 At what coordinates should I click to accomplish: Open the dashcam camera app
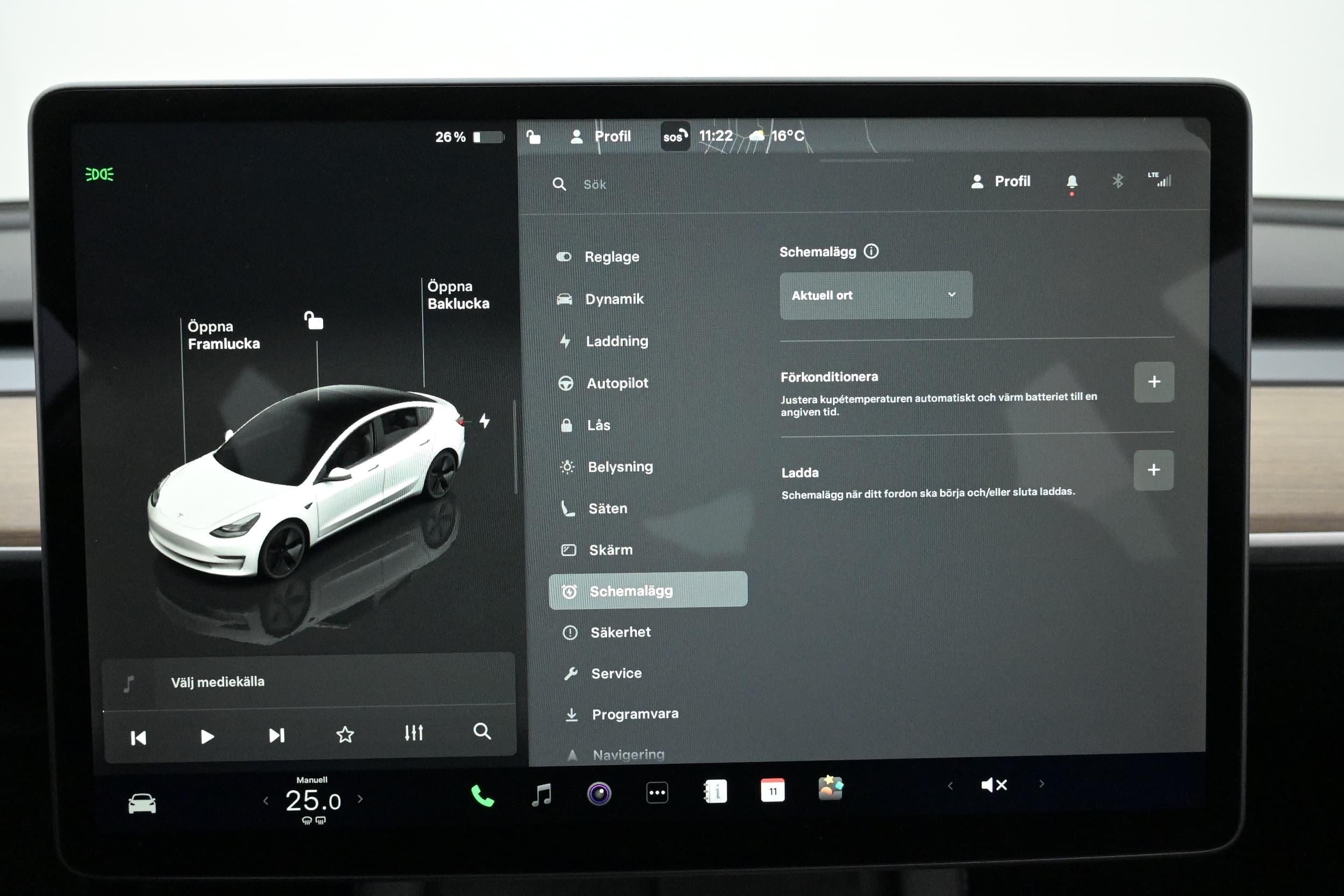point(599,793)
